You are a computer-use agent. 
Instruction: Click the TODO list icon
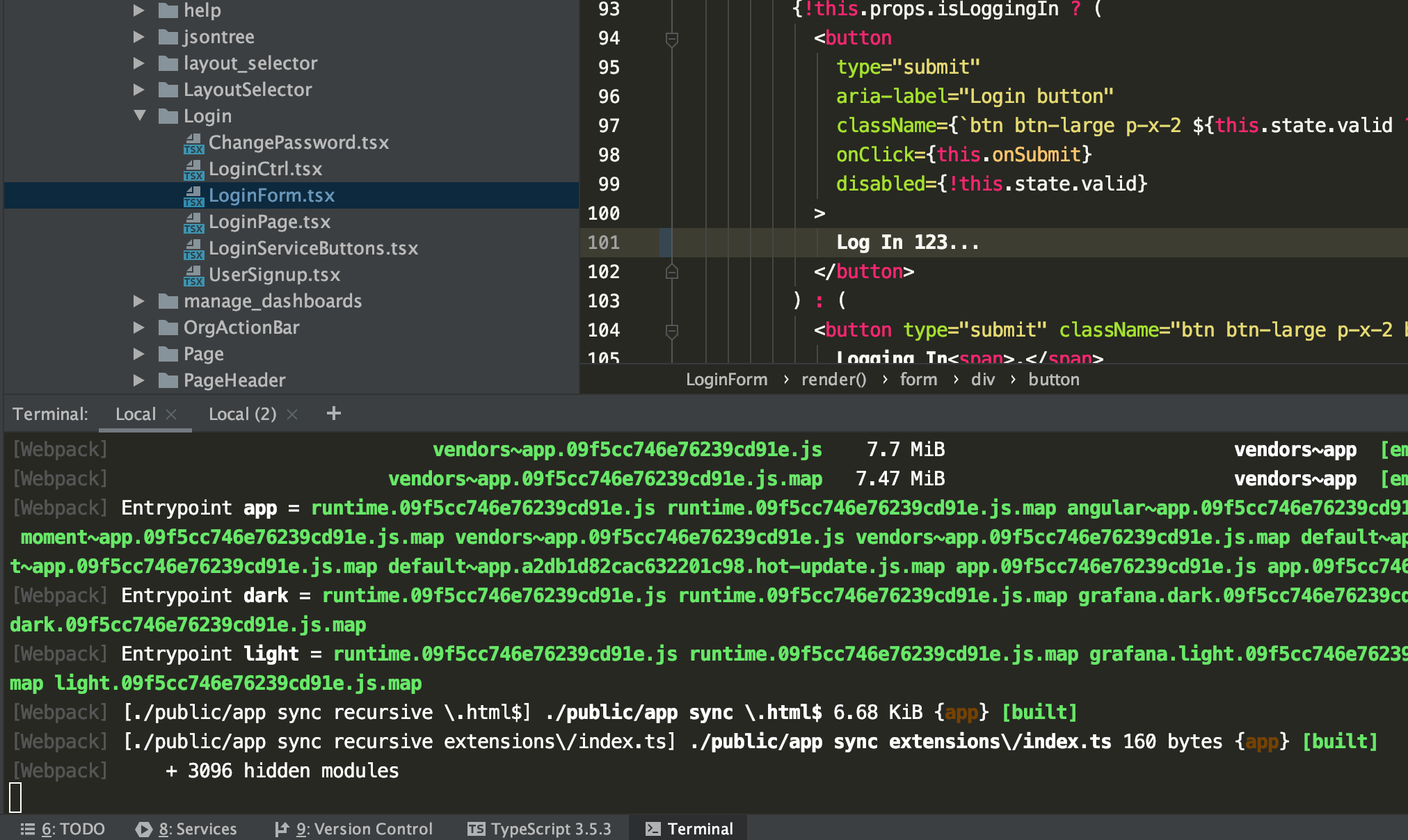[x=27, y=829]
